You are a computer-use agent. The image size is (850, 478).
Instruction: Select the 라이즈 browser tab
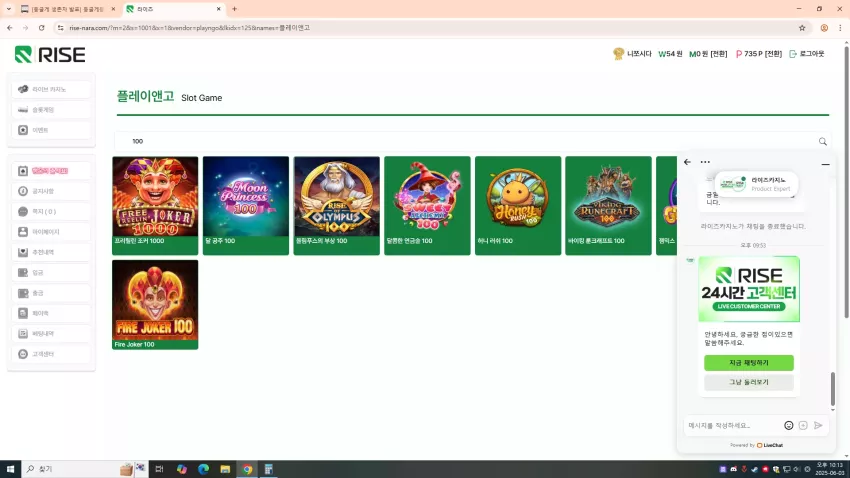click(173, 9)
